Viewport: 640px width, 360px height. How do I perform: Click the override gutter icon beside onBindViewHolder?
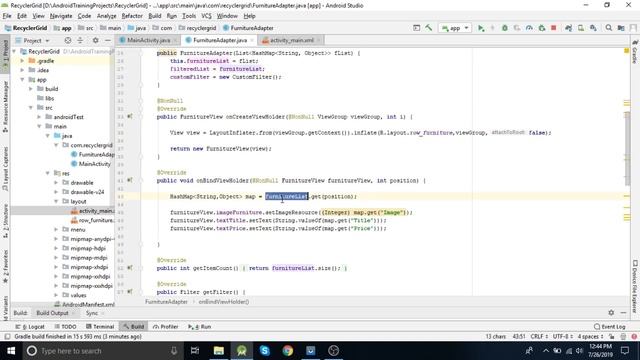(x=130, y=180)
